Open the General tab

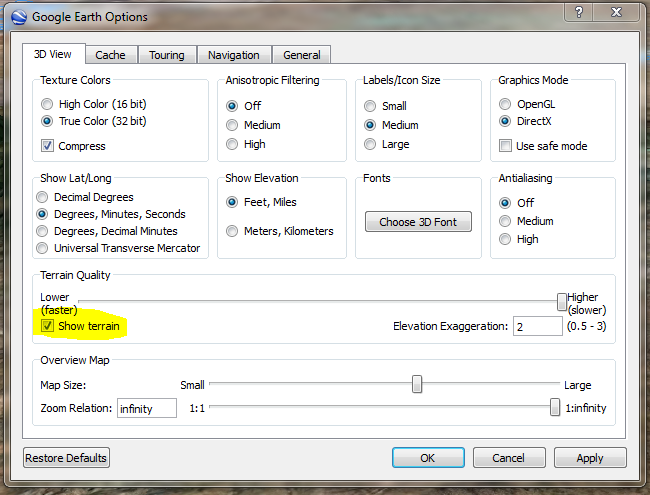(301, 55)
